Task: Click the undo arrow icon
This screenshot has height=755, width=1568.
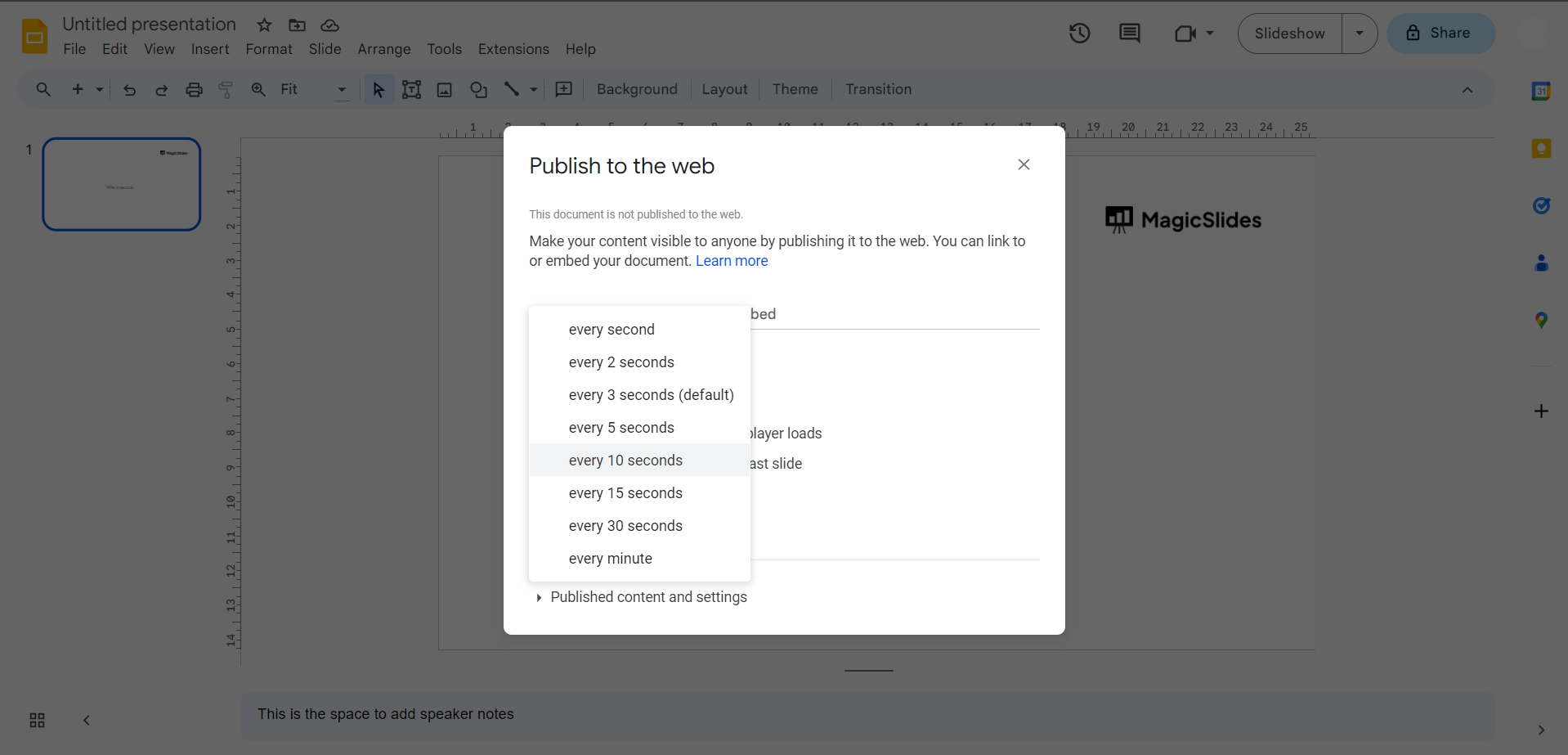Action: coord(129,90)
